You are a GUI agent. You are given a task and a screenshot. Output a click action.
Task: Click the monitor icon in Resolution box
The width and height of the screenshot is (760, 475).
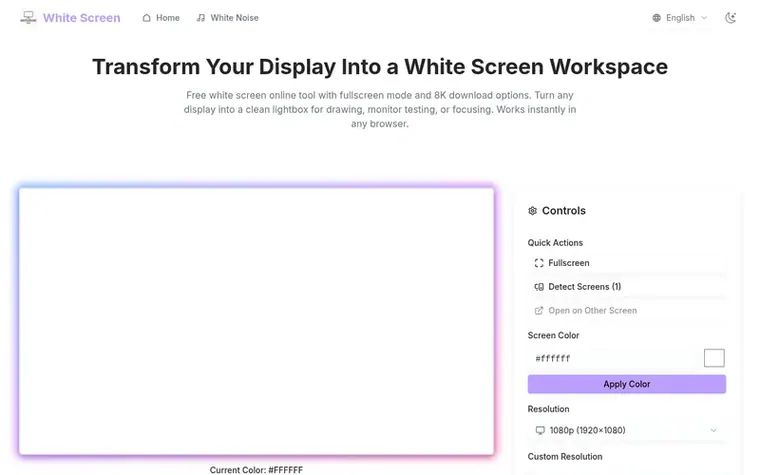tap(540, 430)
